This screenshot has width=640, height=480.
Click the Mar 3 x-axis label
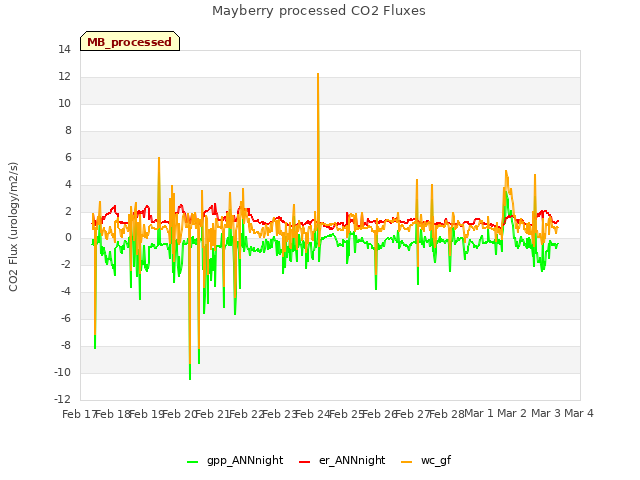pyautogui.click(x=546, y=413)
